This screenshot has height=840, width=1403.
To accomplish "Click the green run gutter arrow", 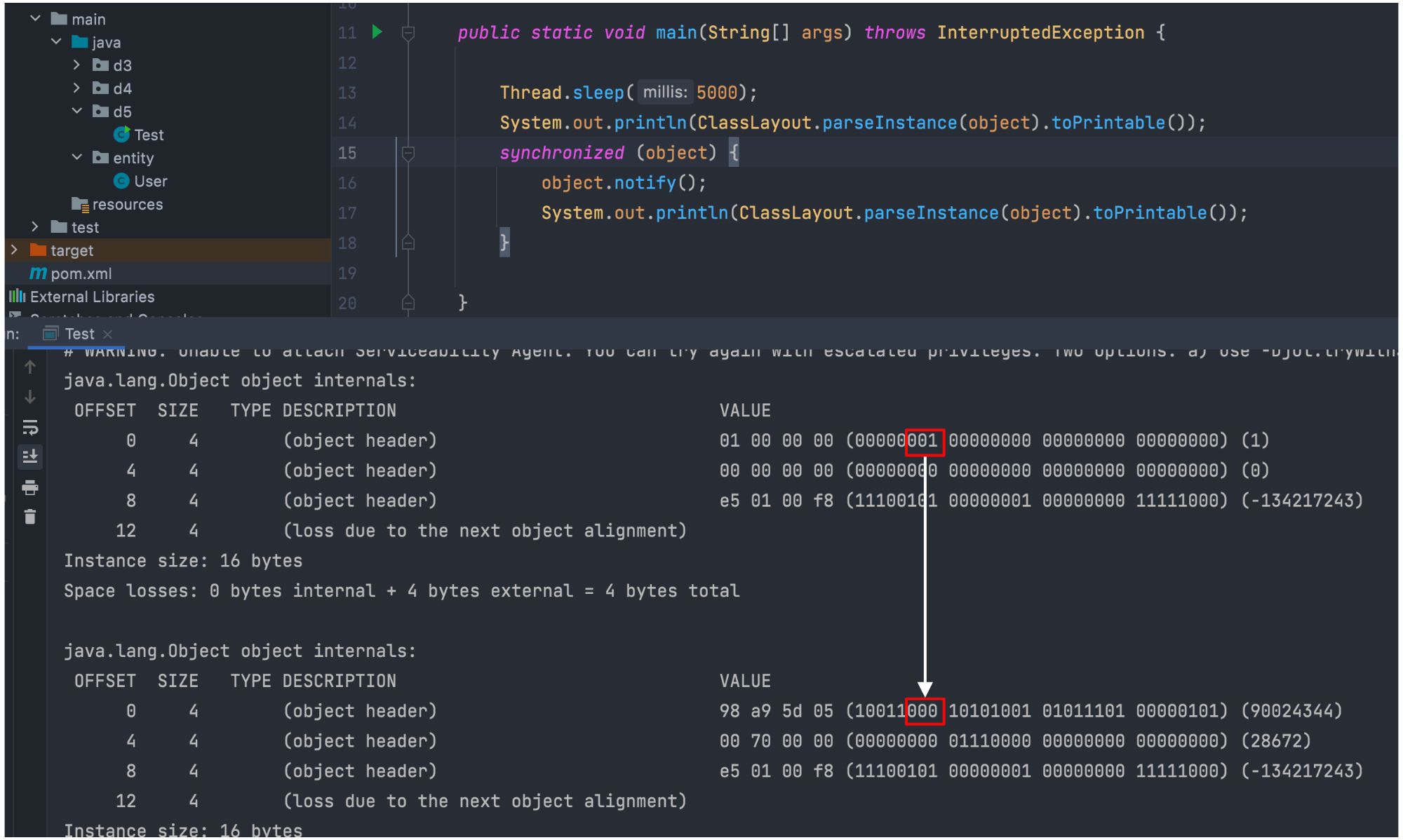I will coord(377,32).
